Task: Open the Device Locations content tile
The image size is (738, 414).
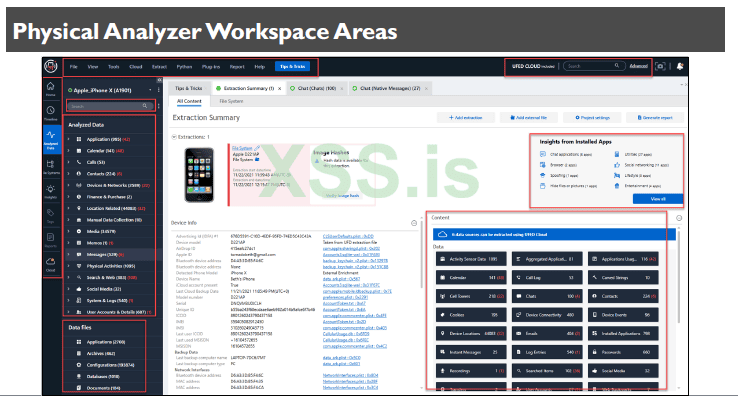Action: click(x=471, y=334)
